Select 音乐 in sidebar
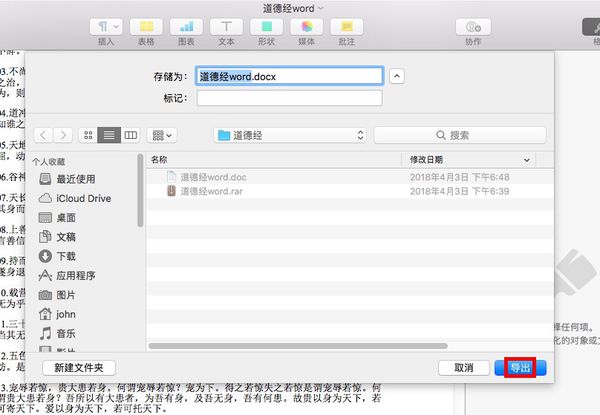This screenshot has width=600, height=415. tap(57, 334)
